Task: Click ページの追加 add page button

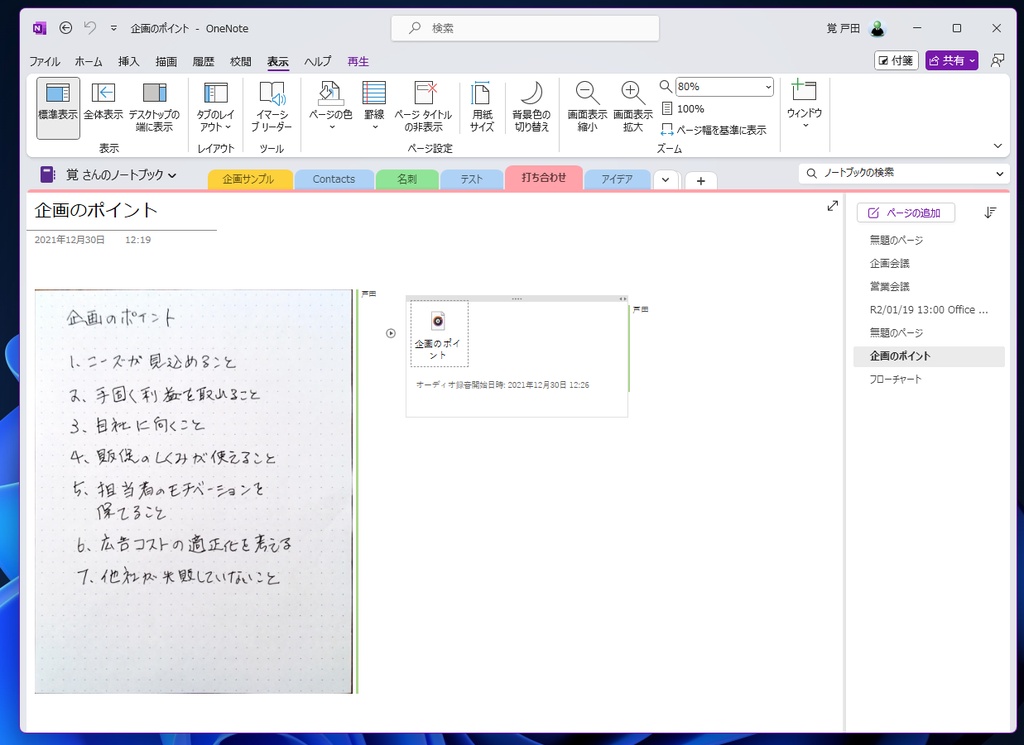Action: 906,213
